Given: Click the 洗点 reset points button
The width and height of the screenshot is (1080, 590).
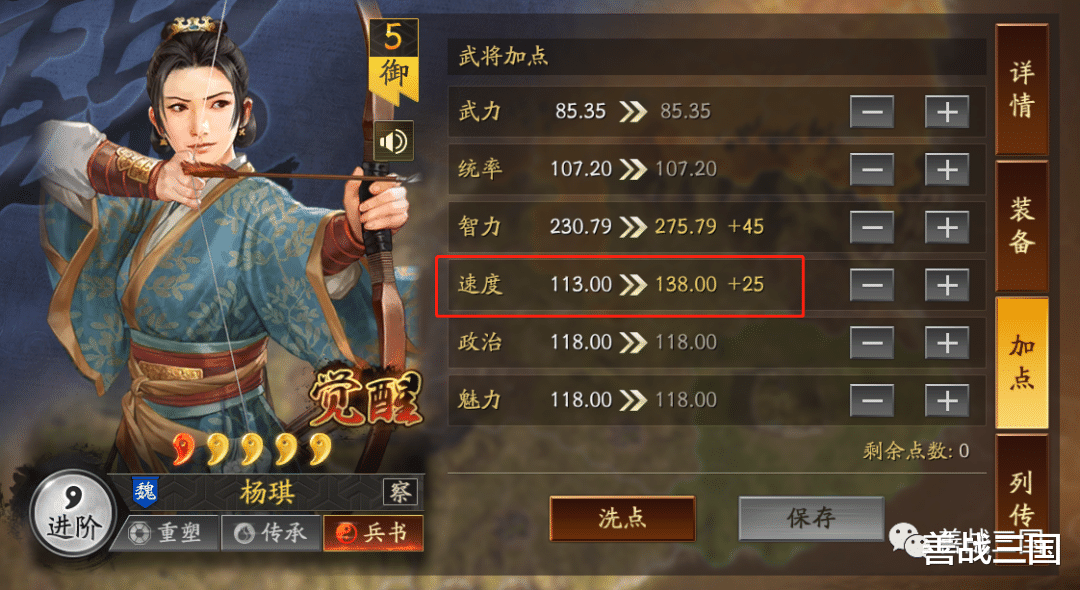Looking at the screenshot, I should [x=622, y=518].
